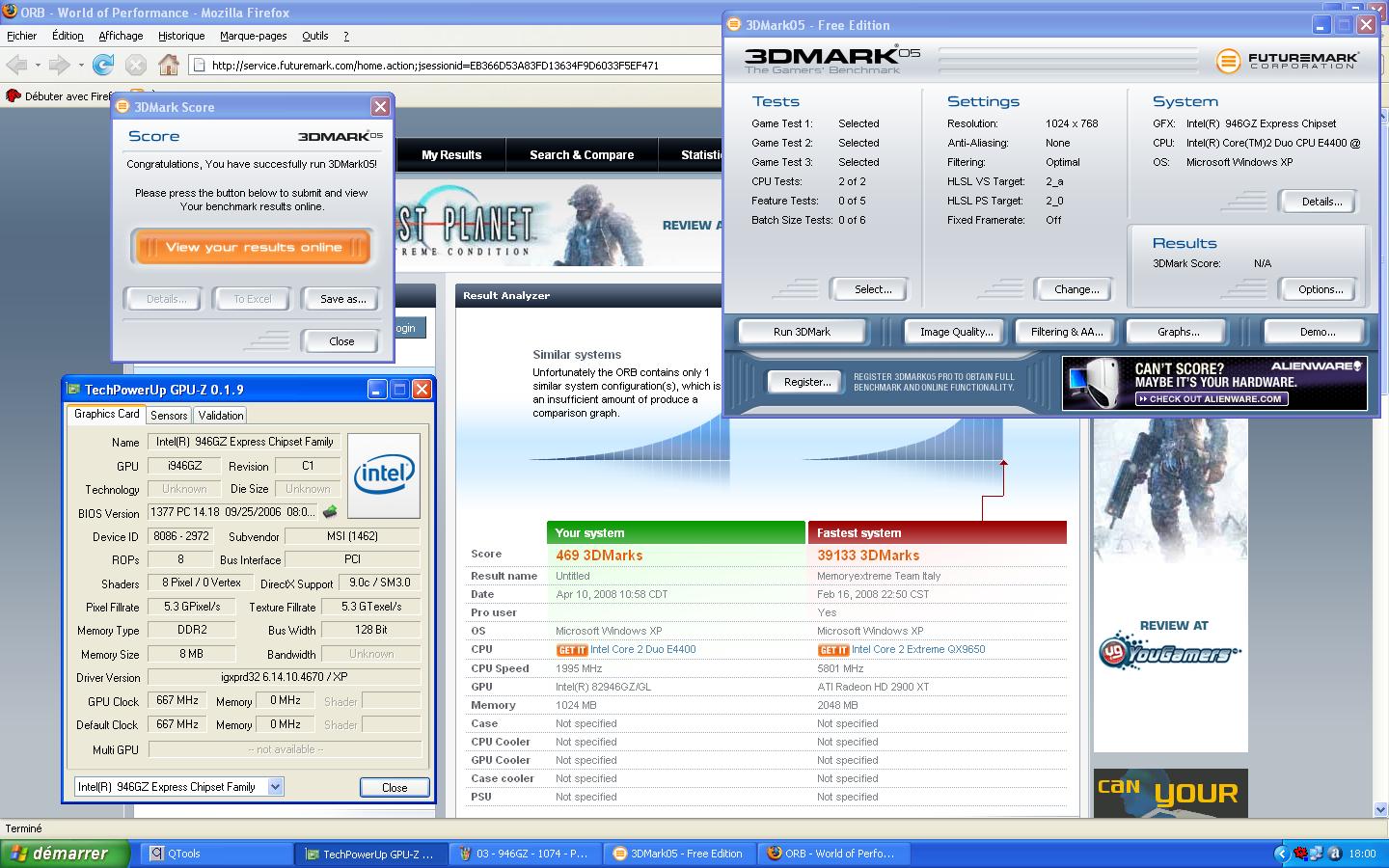Open Marque-pages menu
The width and height of the screenshot is (1389, 868).
[x=253, y=36]
